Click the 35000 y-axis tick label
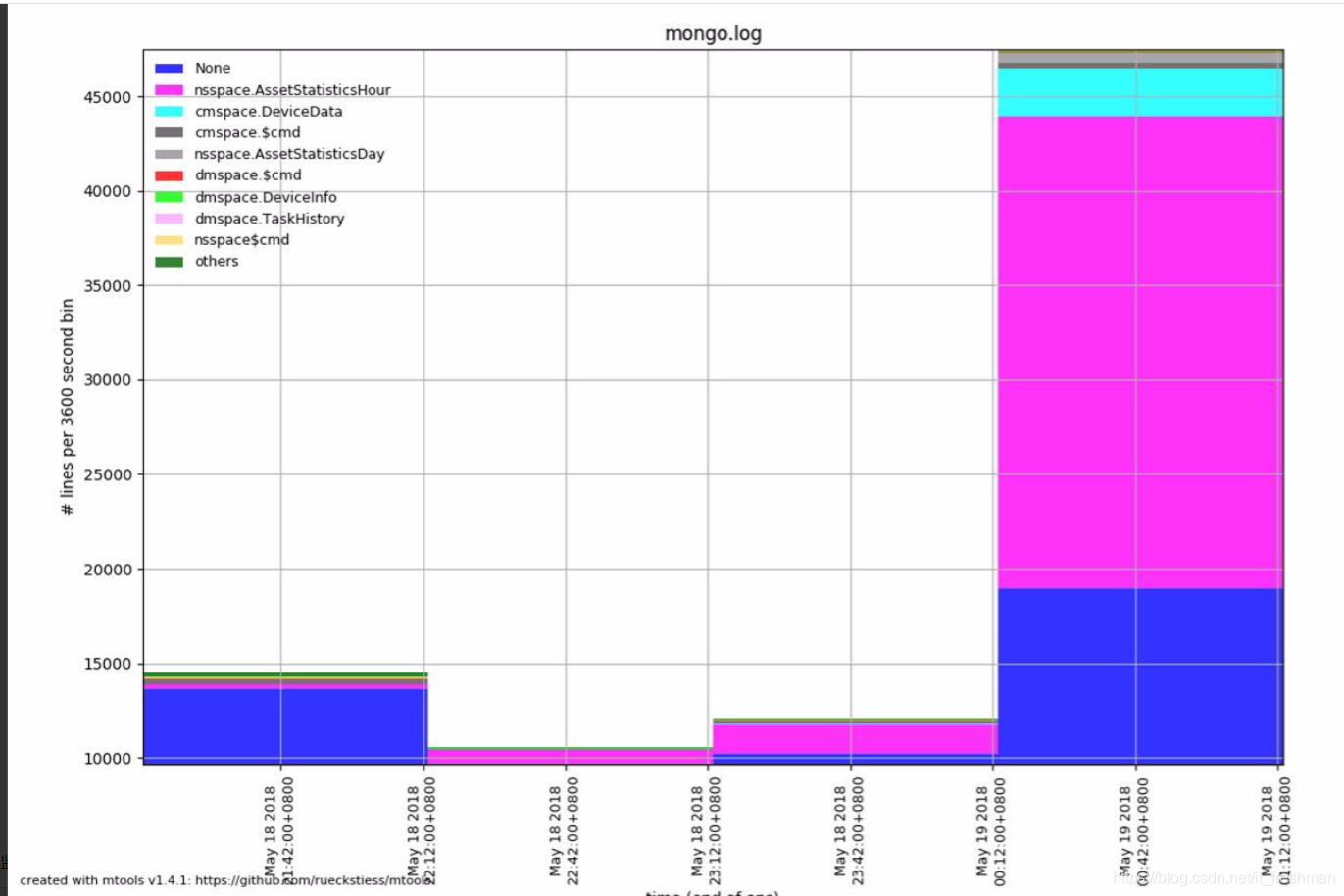The height and width of the screenshot is (896, 1344). (x=108, y=286)
